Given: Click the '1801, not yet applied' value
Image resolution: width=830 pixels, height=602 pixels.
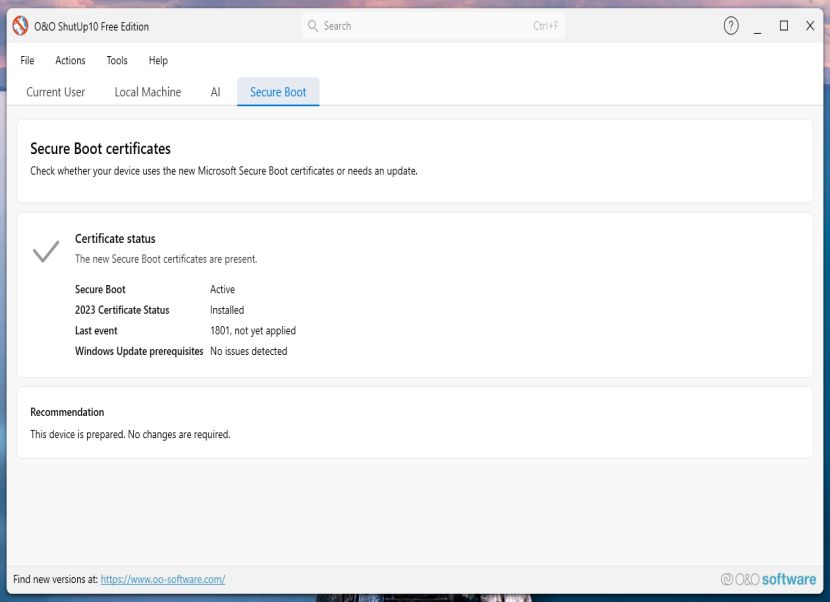Looking at the screenshot, I should tap(253, 331).
